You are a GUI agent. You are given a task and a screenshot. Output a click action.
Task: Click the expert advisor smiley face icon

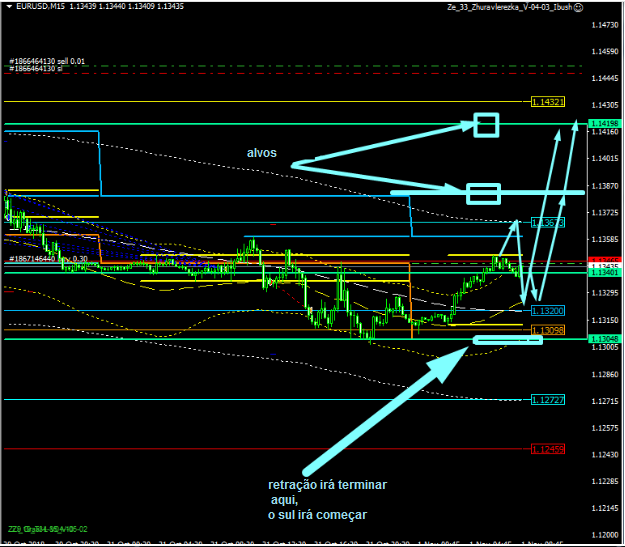point(580,7)
